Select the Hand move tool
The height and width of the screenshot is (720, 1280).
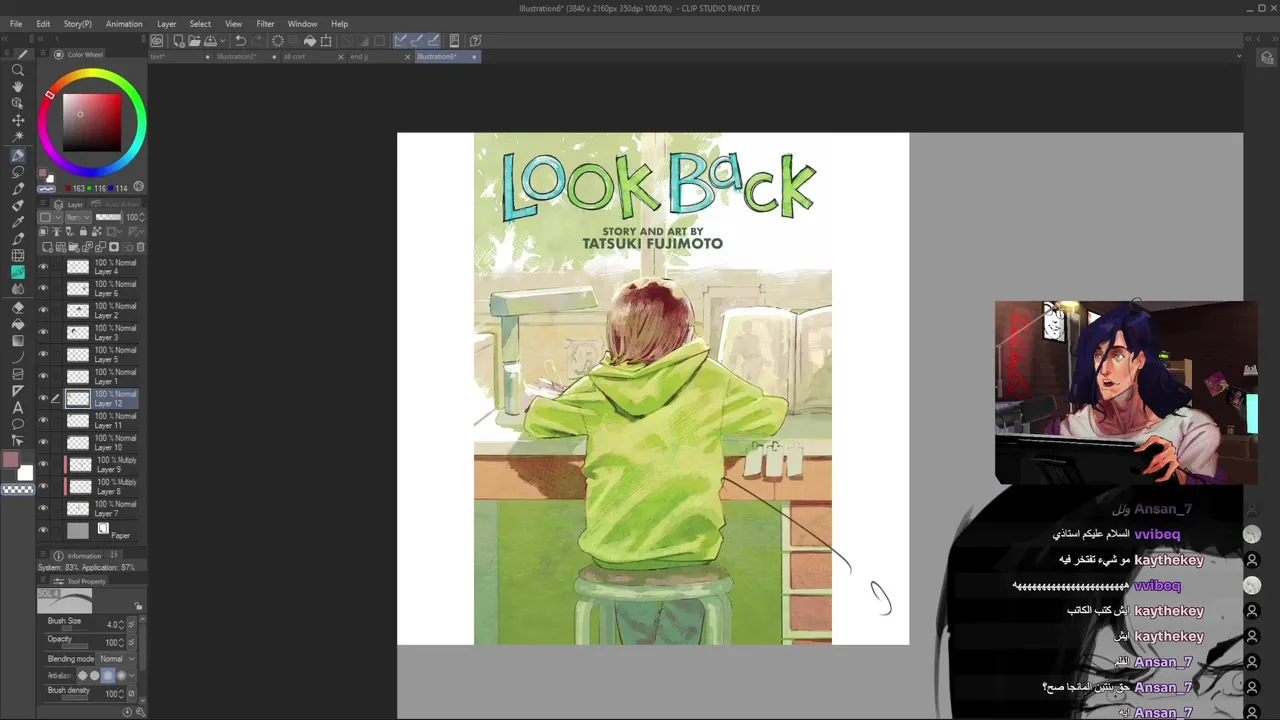18,87
